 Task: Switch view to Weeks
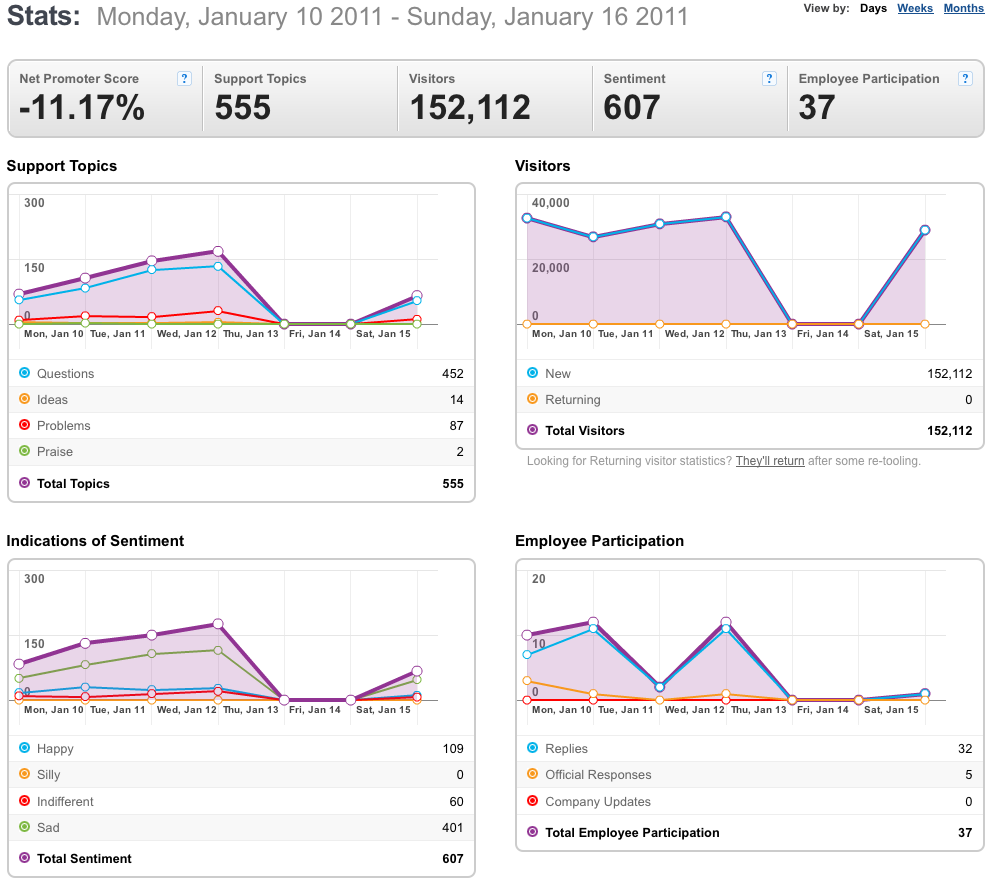click(x=915, y=8)
